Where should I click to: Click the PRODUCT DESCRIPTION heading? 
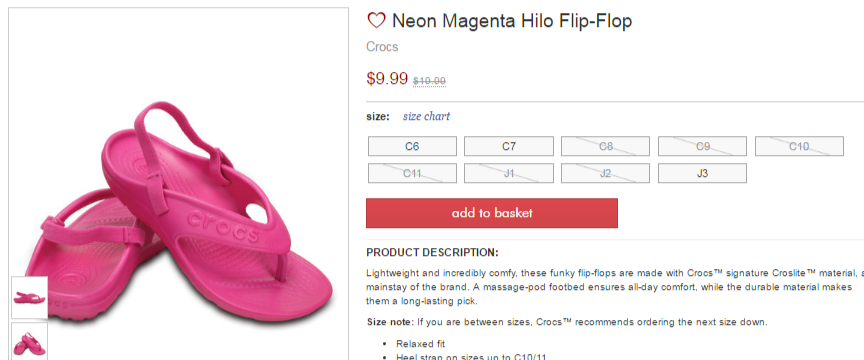(x=432, y=252)
